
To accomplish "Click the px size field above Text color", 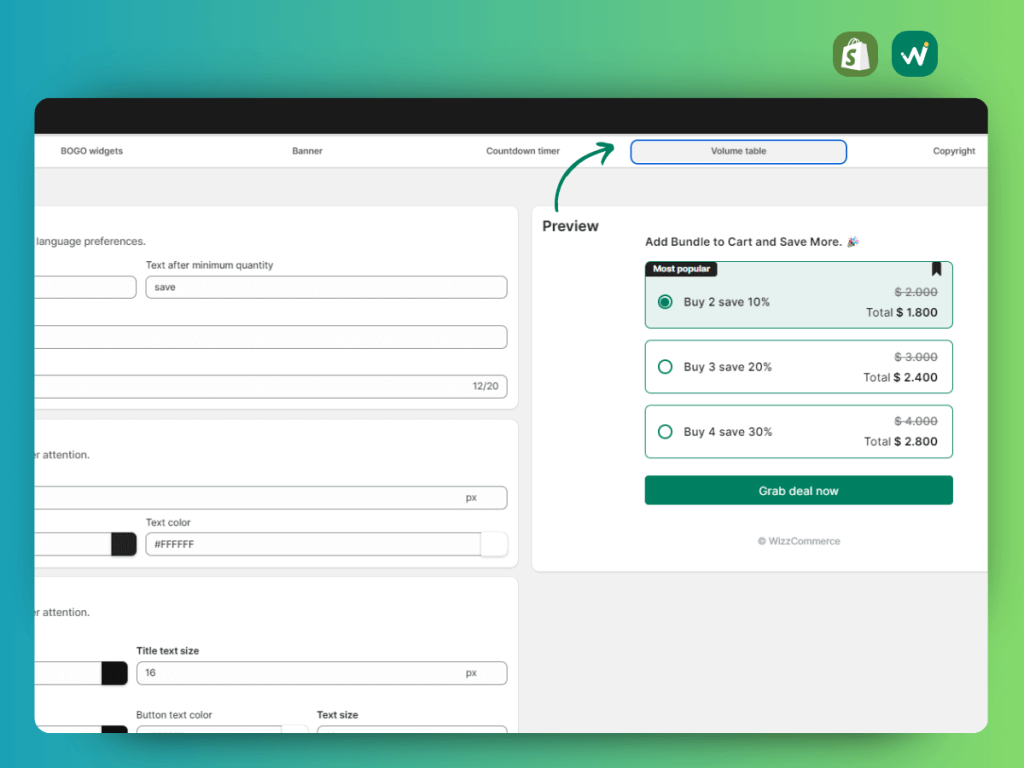I will tap(271, 498).
